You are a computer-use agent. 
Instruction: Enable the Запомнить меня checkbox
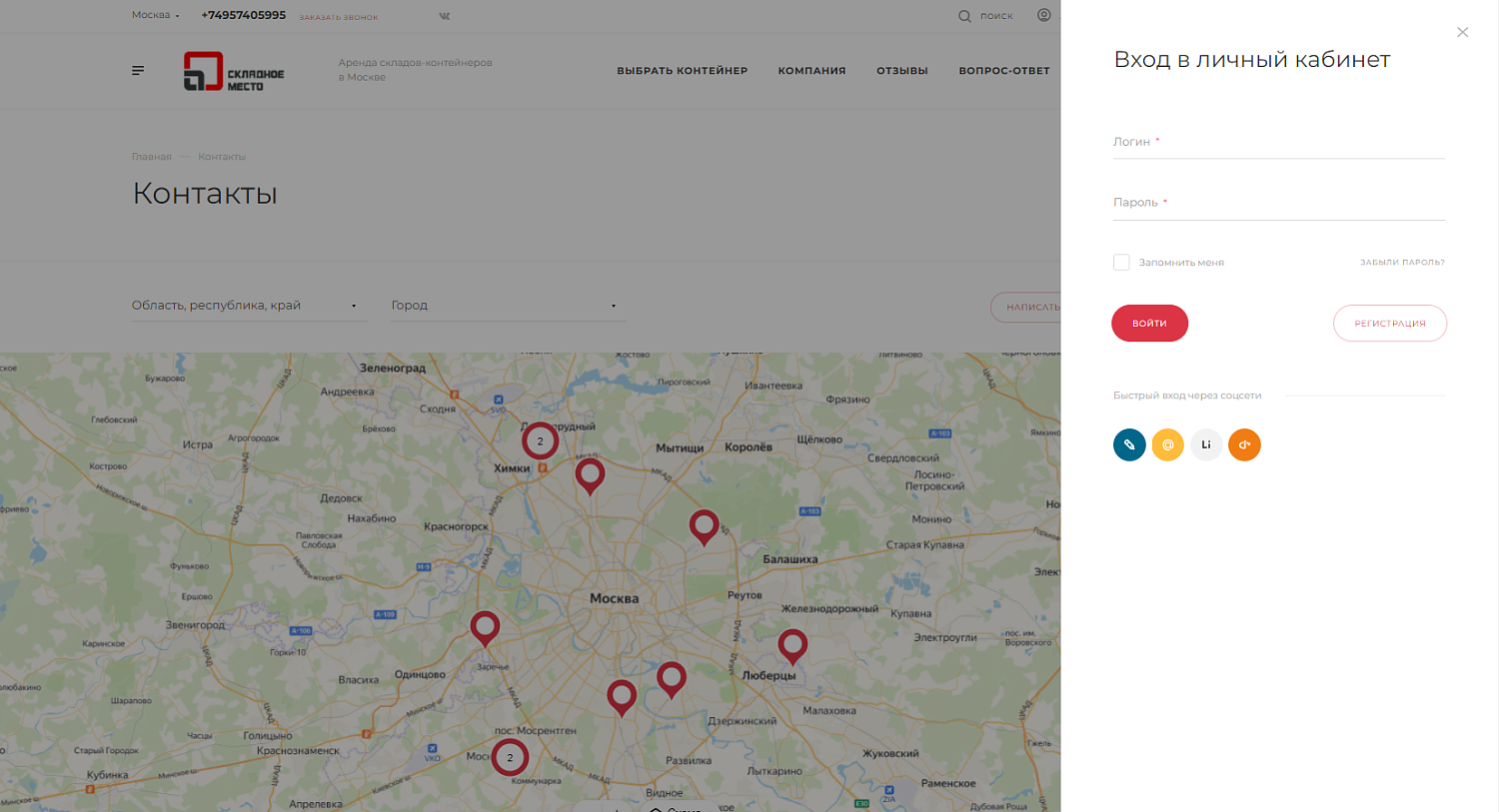(x=1121, y=262)
